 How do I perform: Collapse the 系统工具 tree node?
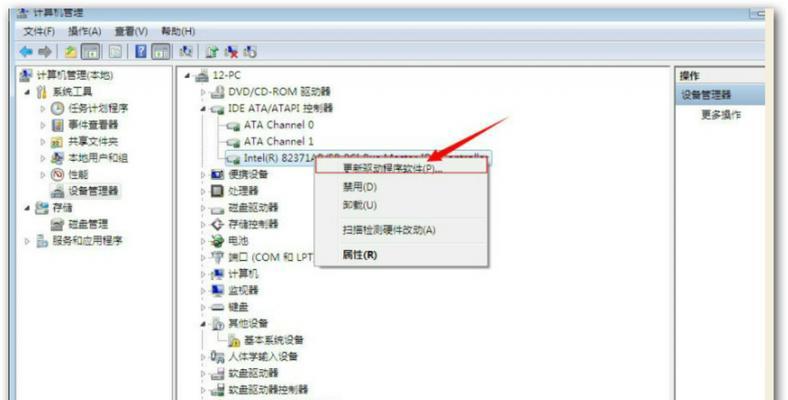[x=28, y=92]
